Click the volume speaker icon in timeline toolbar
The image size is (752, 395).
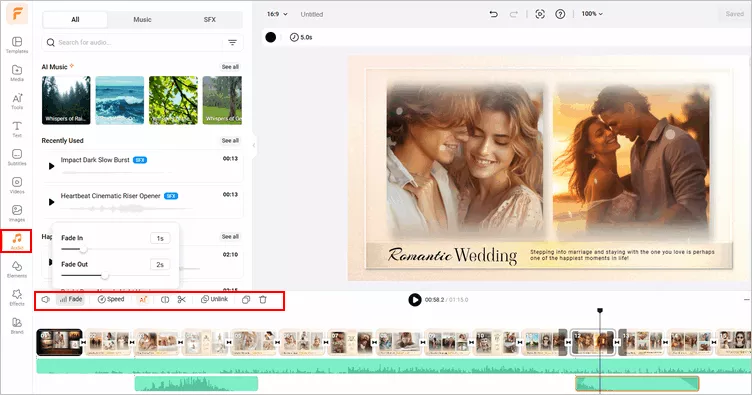tap(46, 299)
